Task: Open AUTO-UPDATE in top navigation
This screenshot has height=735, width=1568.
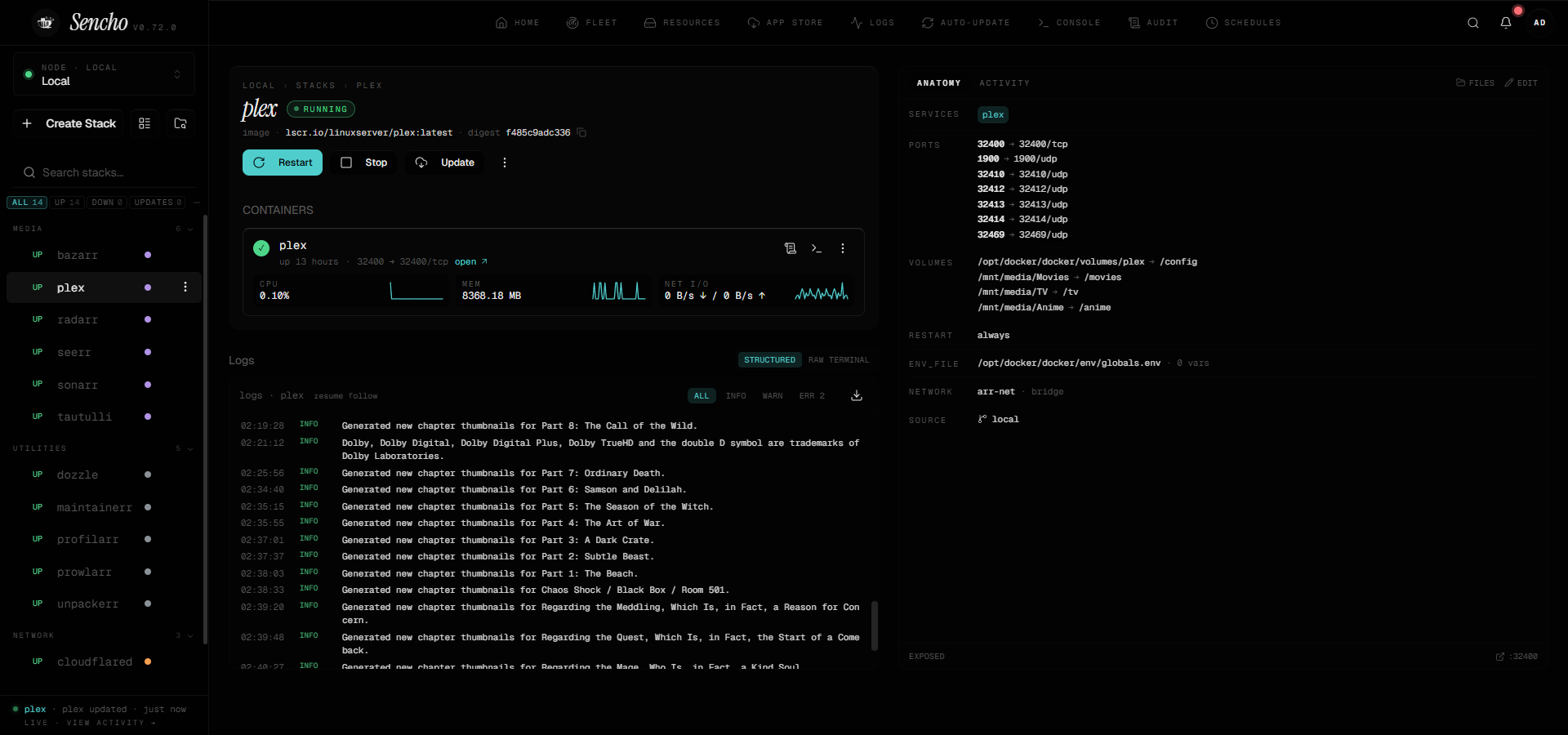Action: (966, 23)
